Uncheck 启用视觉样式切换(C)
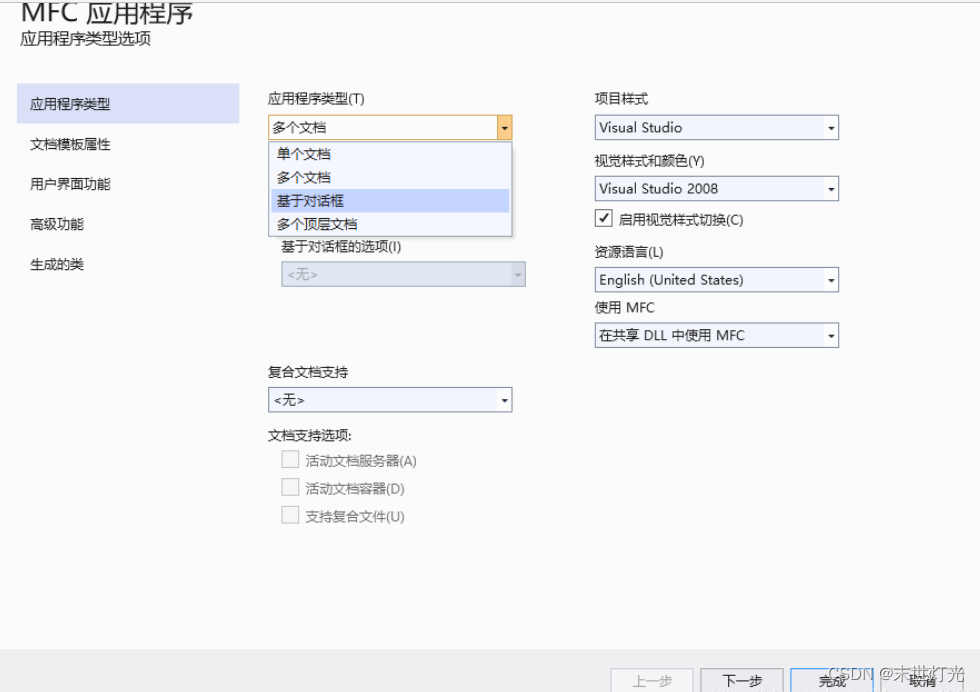This screenshot has width=980, height=692. pos(602,219)
